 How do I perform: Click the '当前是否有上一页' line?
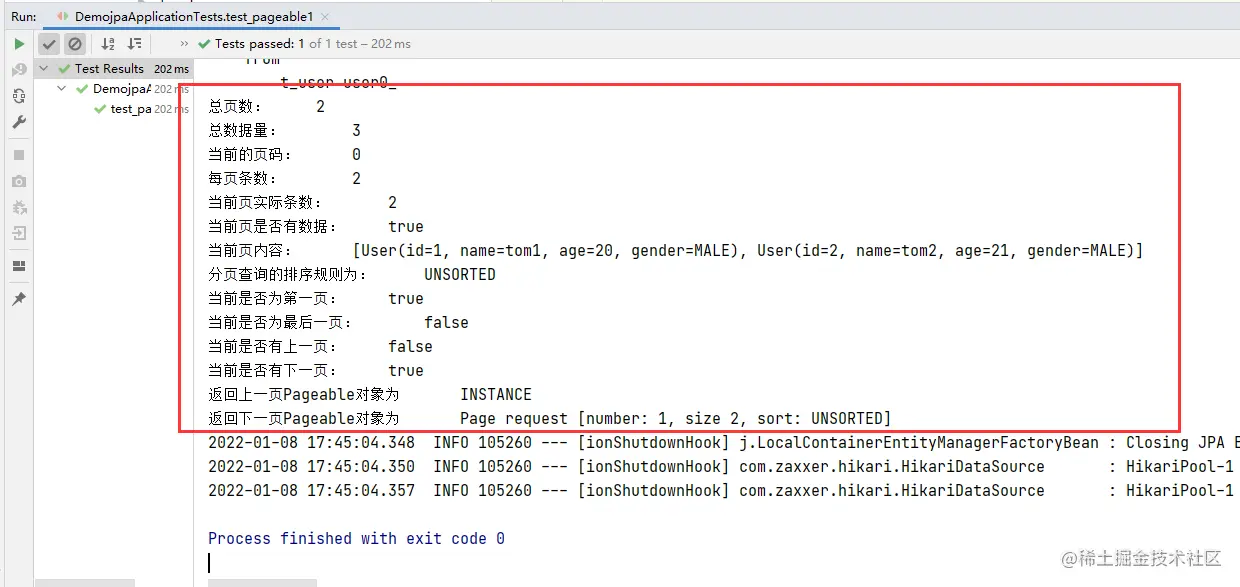(320, 347)
